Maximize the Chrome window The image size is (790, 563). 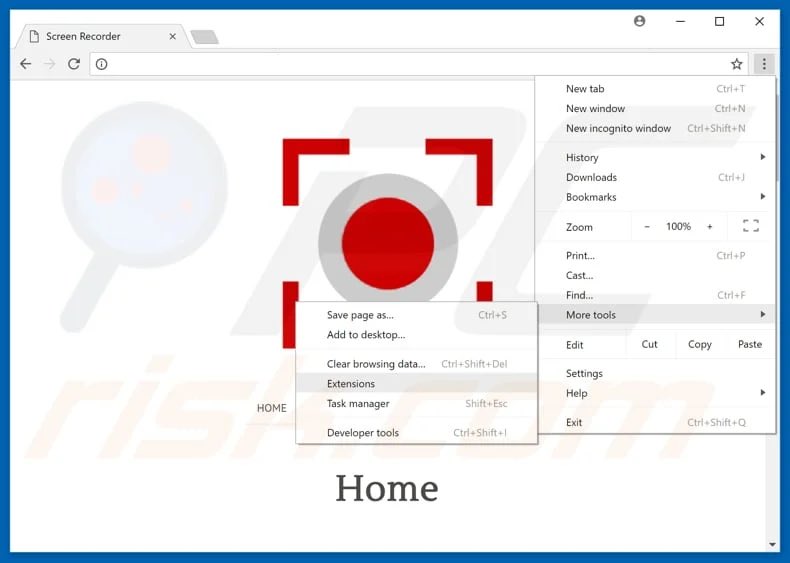719,21
